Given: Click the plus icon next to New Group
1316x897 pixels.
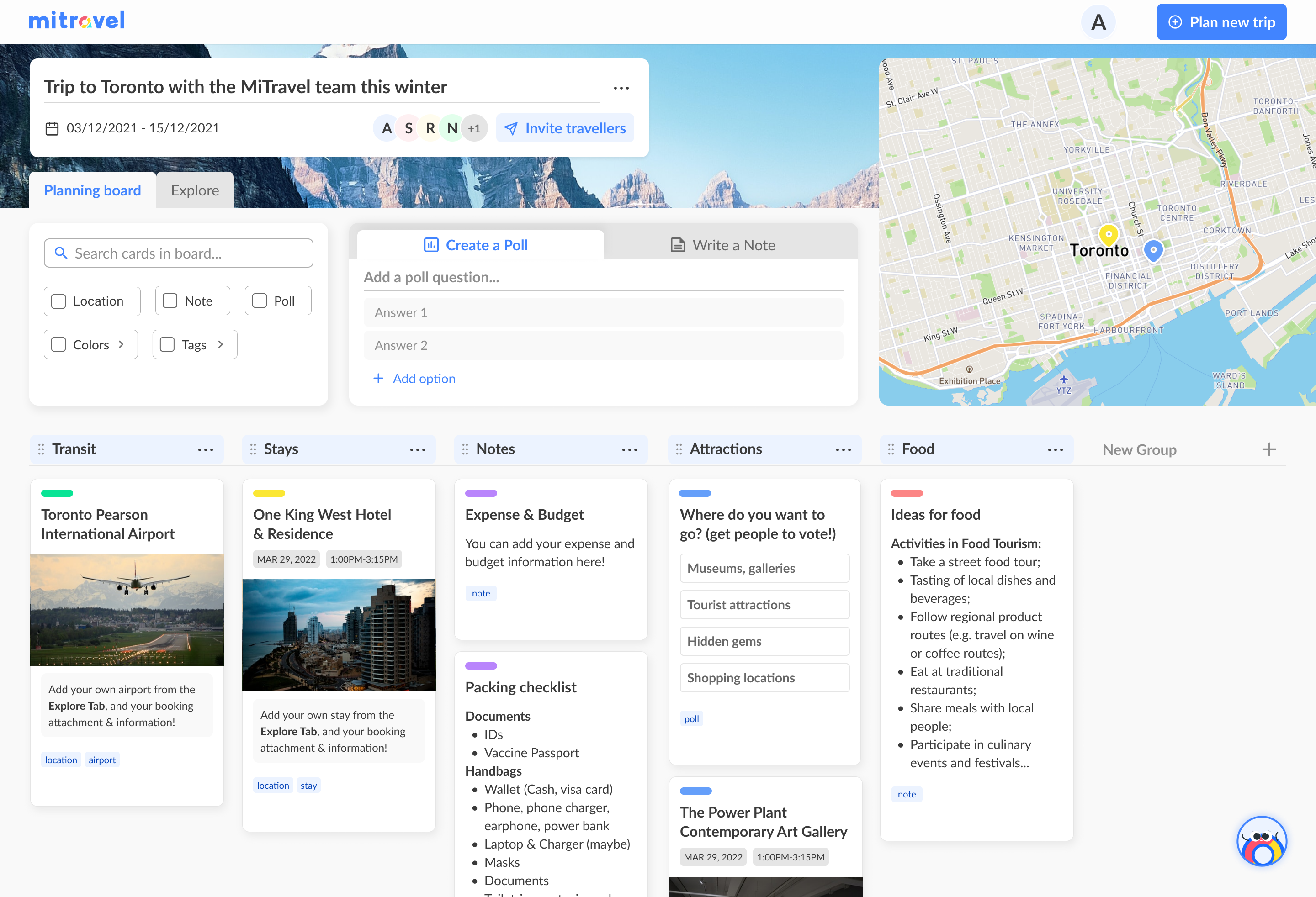Looking at the screenshot, I should [1269, 449].
